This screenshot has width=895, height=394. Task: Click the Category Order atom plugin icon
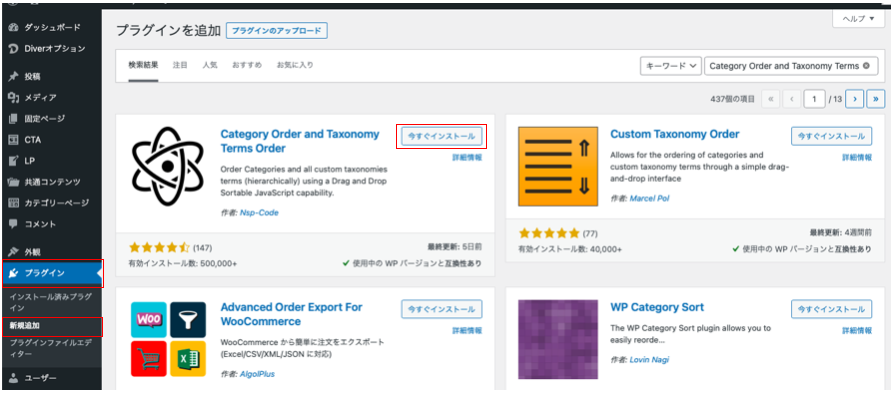[168, 166]
